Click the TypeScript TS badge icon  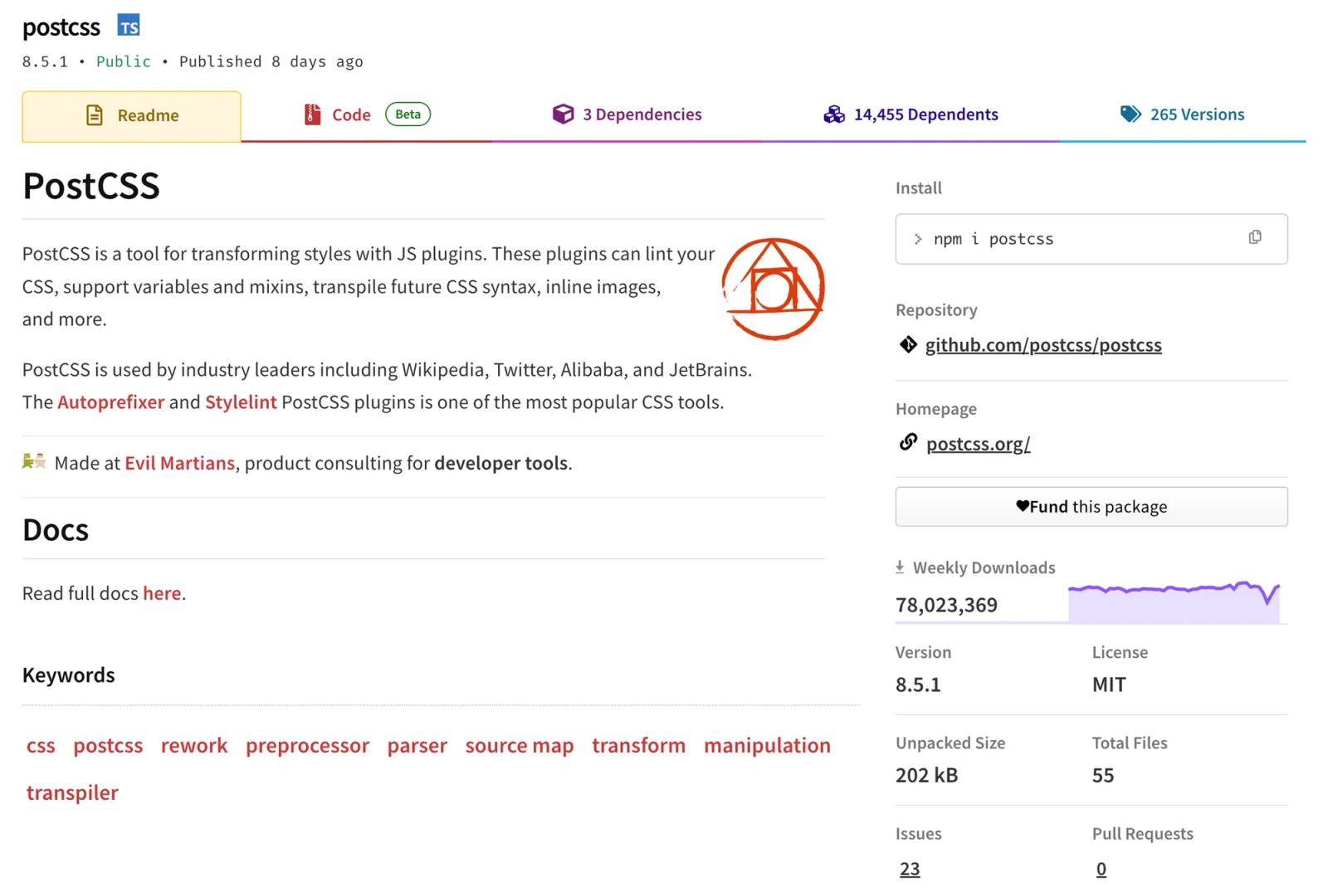click(129, 26)
